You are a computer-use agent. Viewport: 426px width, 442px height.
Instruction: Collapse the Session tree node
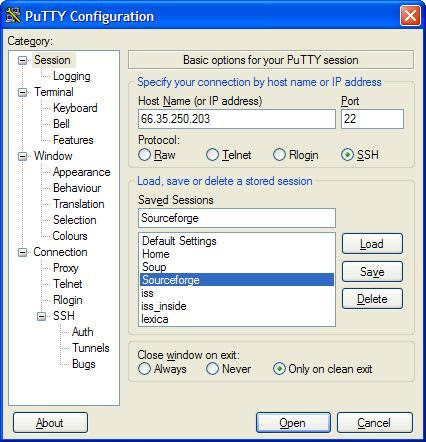pyautogui.click(x=22, y=60)
